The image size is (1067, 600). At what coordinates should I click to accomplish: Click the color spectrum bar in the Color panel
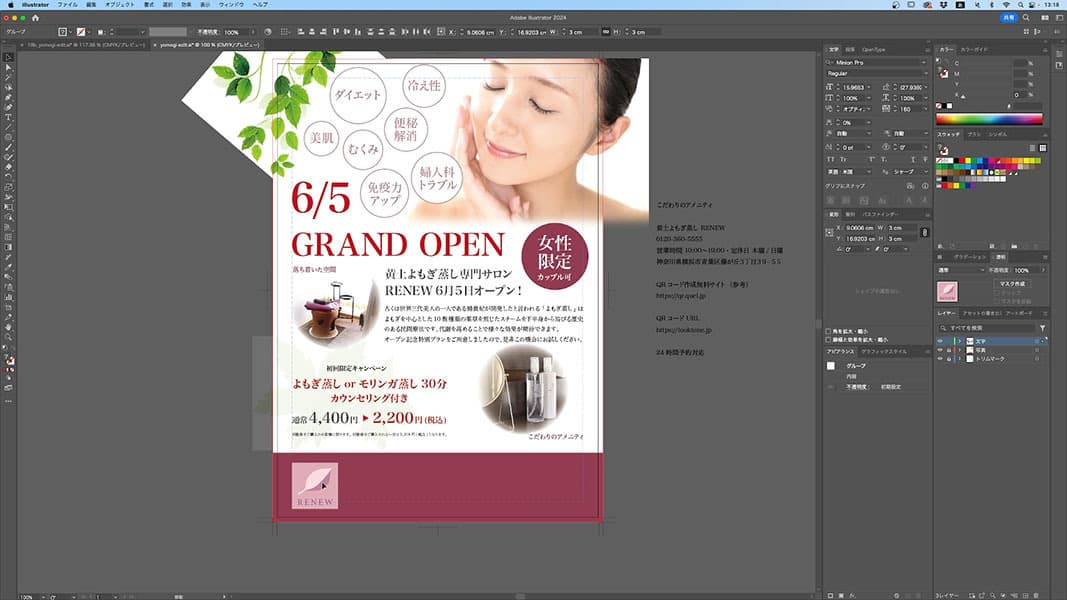(x=988, y=119)
